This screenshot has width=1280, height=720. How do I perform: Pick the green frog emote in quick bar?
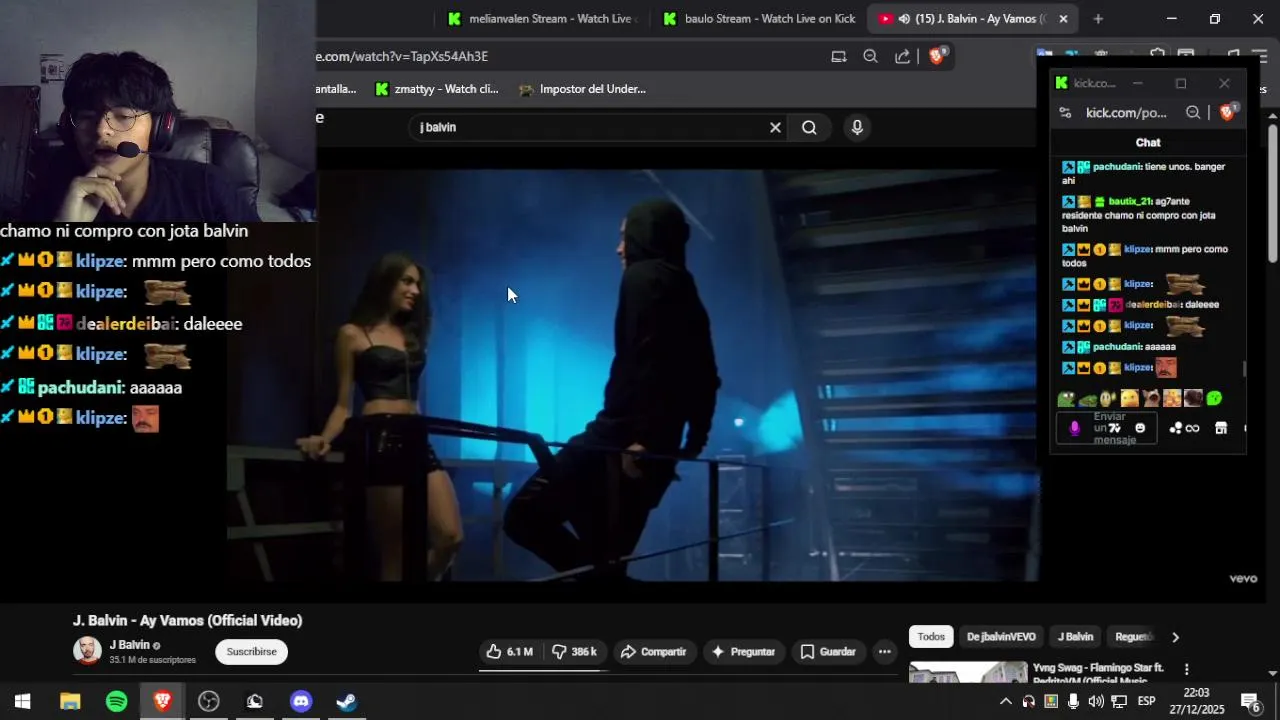pyautogui.click(x=1066, y=399)
